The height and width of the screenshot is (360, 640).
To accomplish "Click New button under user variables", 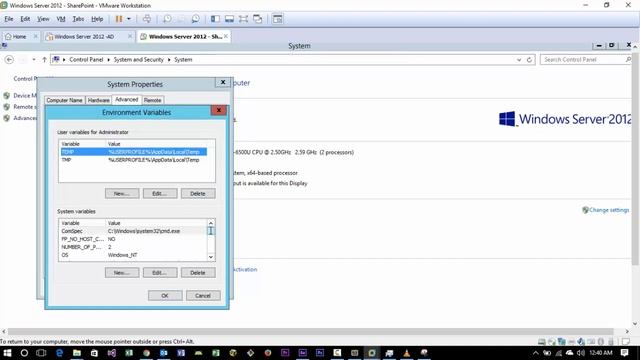I will (122, 193).
